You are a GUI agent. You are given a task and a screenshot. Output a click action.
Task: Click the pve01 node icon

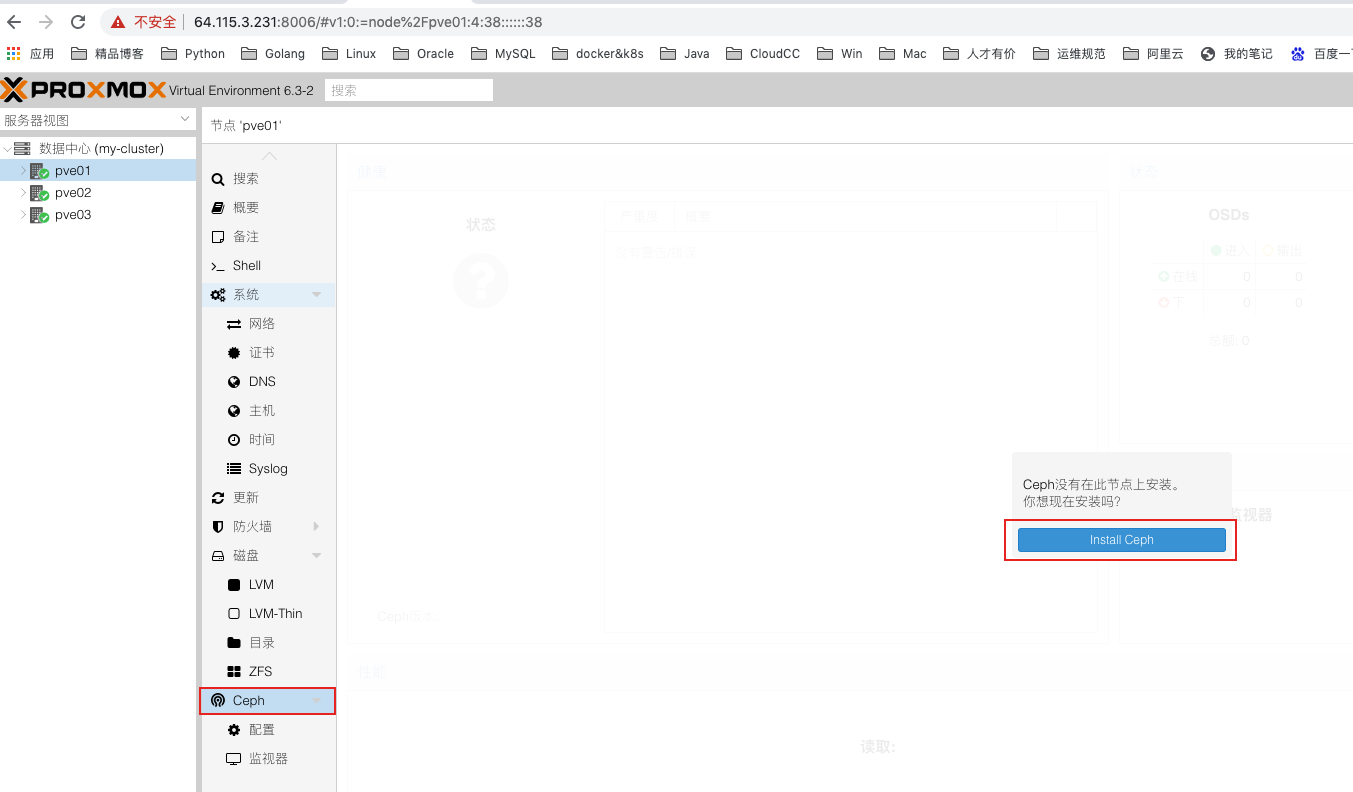pyautogui.click(x=39, y=171)
